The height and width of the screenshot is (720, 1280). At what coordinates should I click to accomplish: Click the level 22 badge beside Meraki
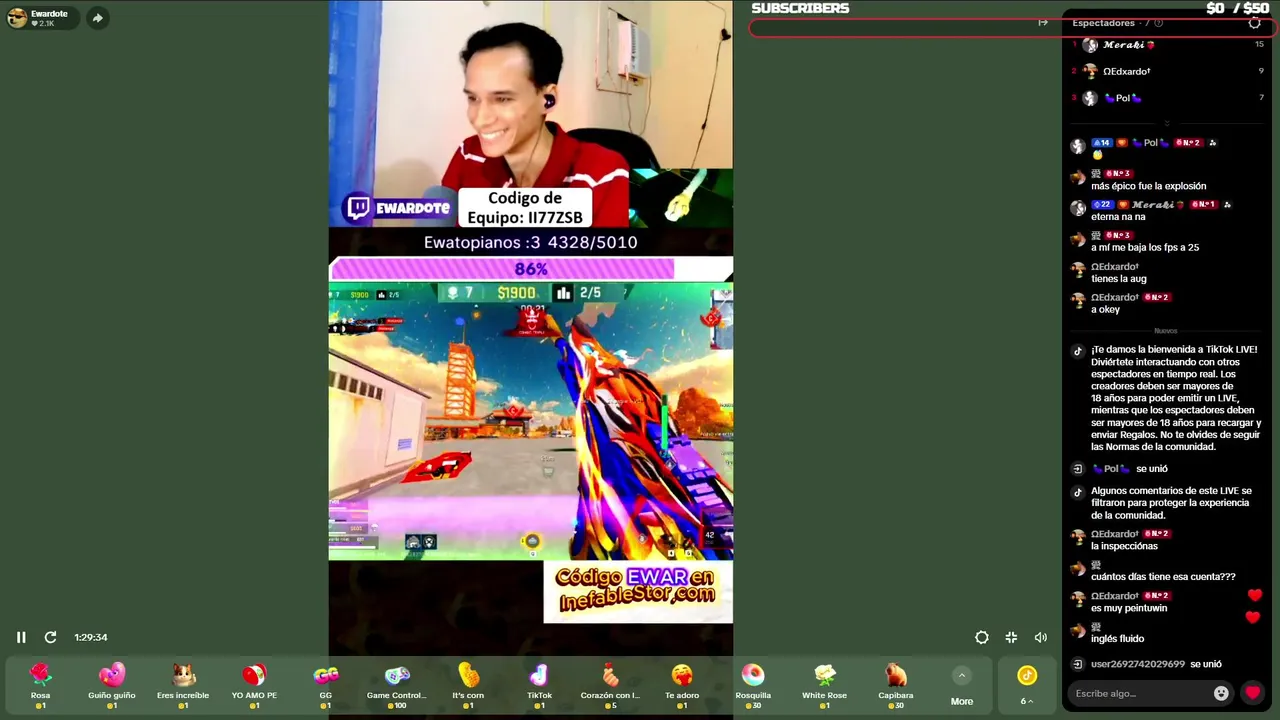(1102, 205)
